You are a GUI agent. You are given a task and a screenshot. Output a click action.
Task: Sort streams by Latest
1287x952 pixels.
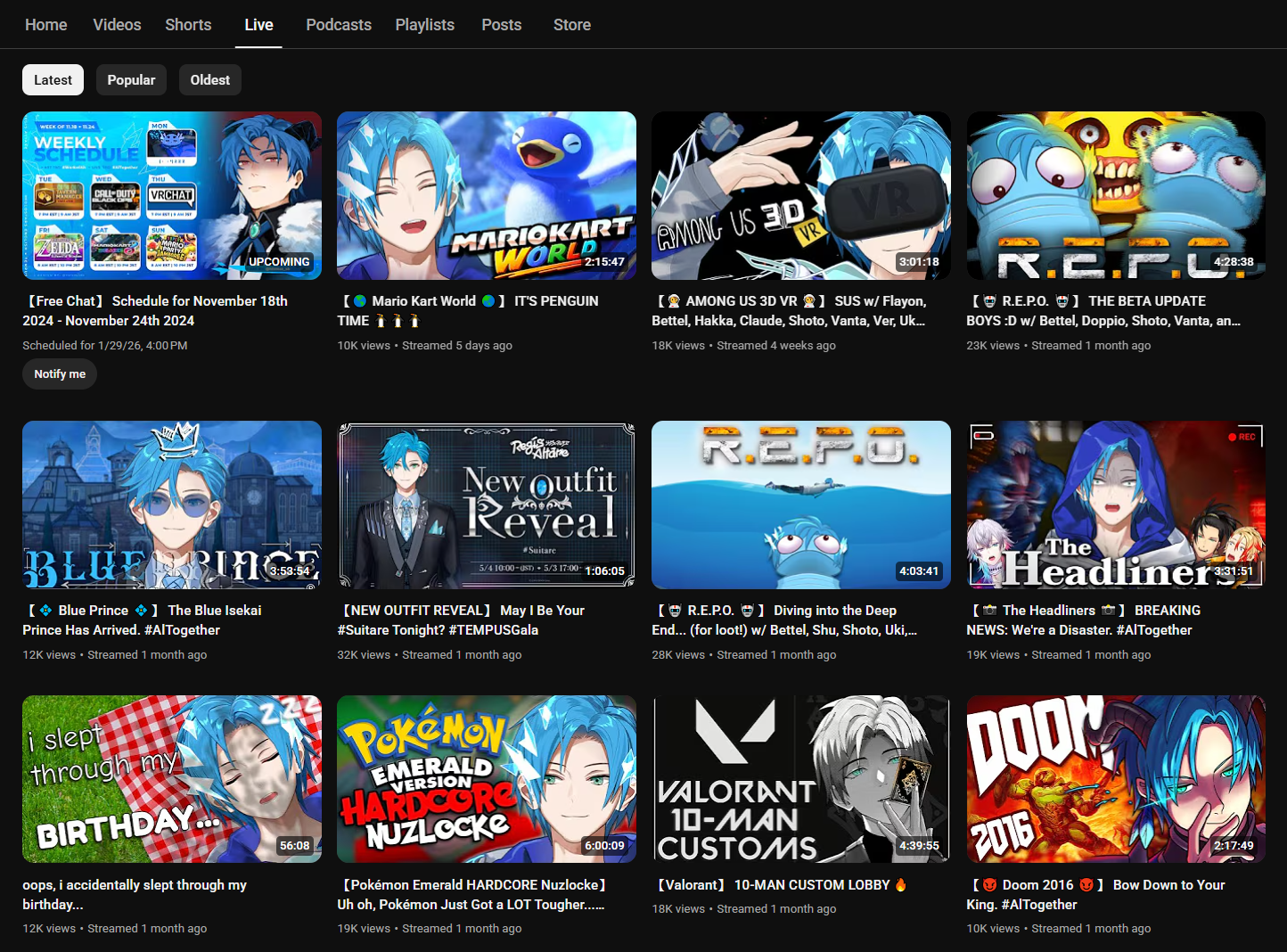[x=53, y=80]
